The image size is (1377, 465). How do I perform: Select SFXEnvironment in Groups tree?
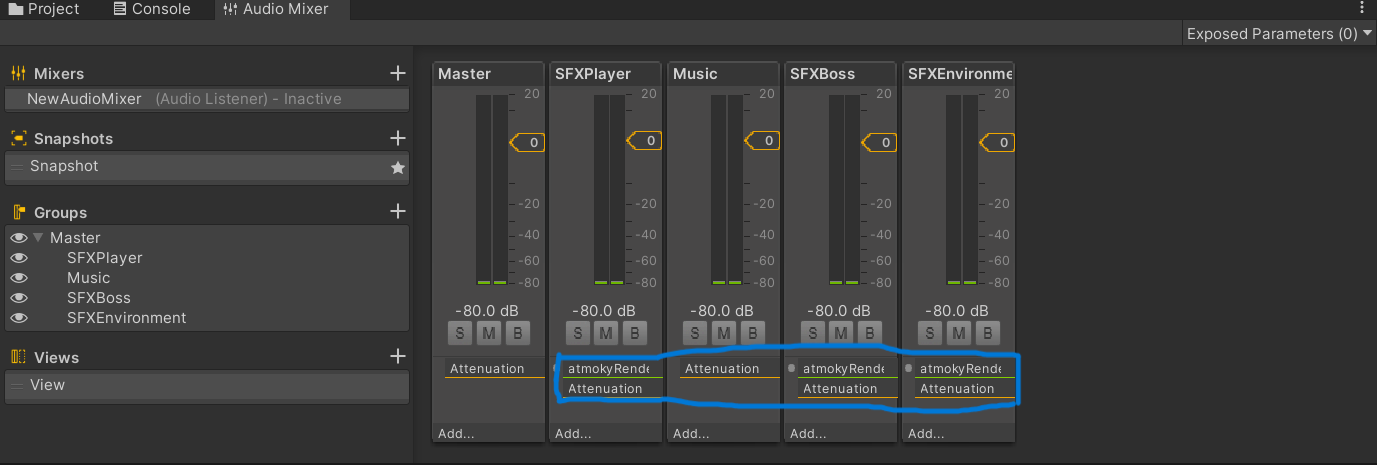click(x=127, y=318)
